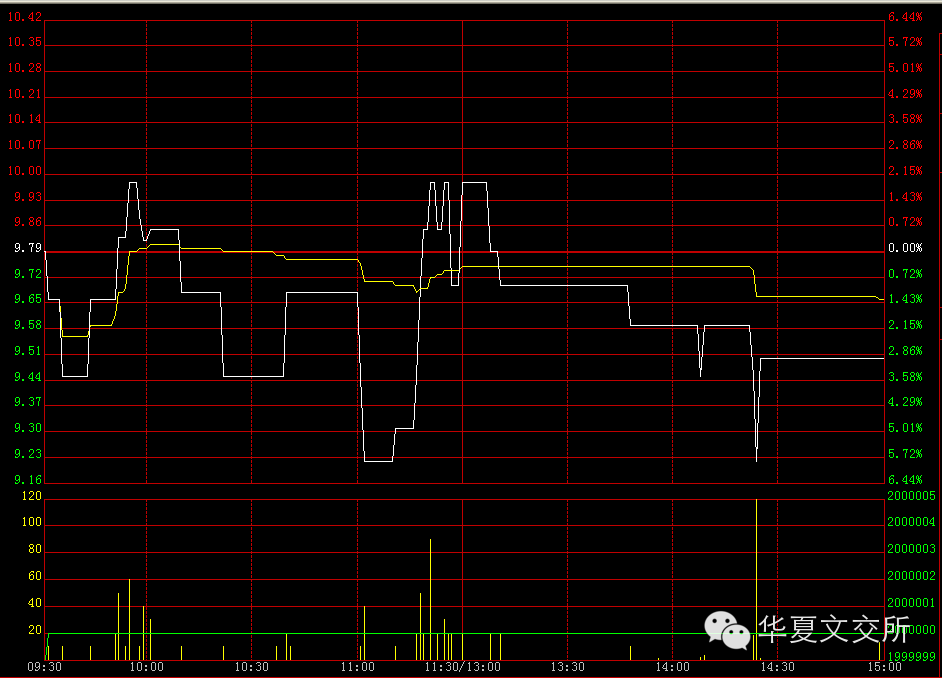Click the green 3.58% label

click(905, 377)
